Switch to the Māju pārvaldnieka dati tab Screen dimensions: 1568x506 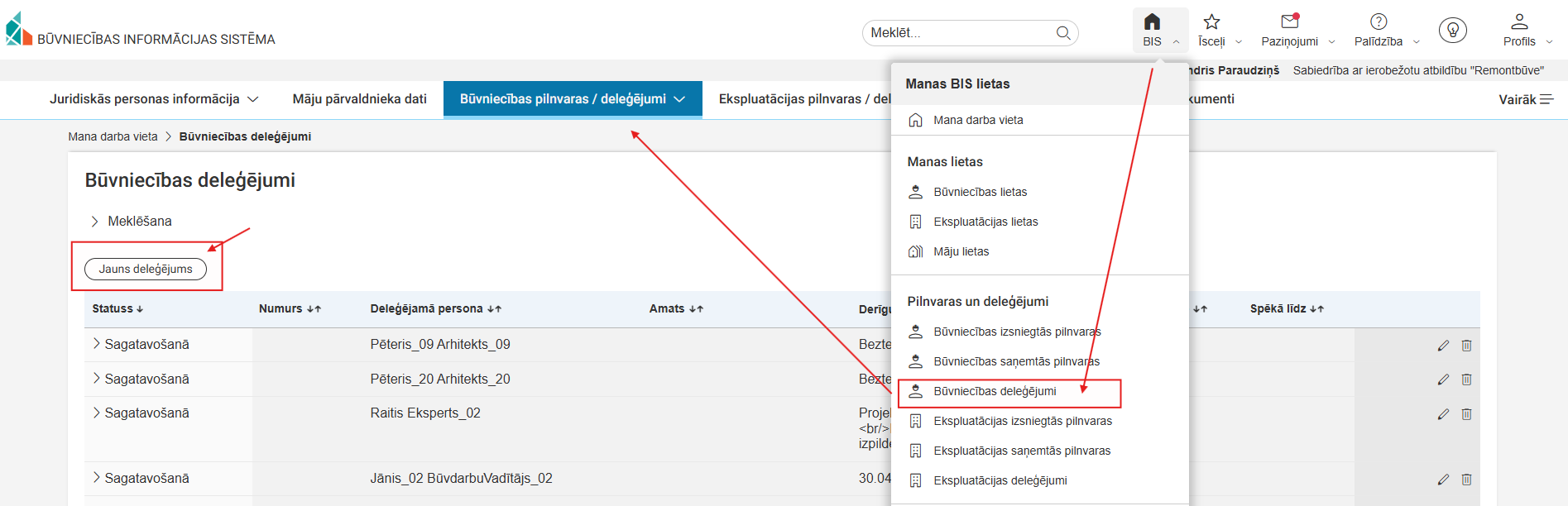[359, 99]
